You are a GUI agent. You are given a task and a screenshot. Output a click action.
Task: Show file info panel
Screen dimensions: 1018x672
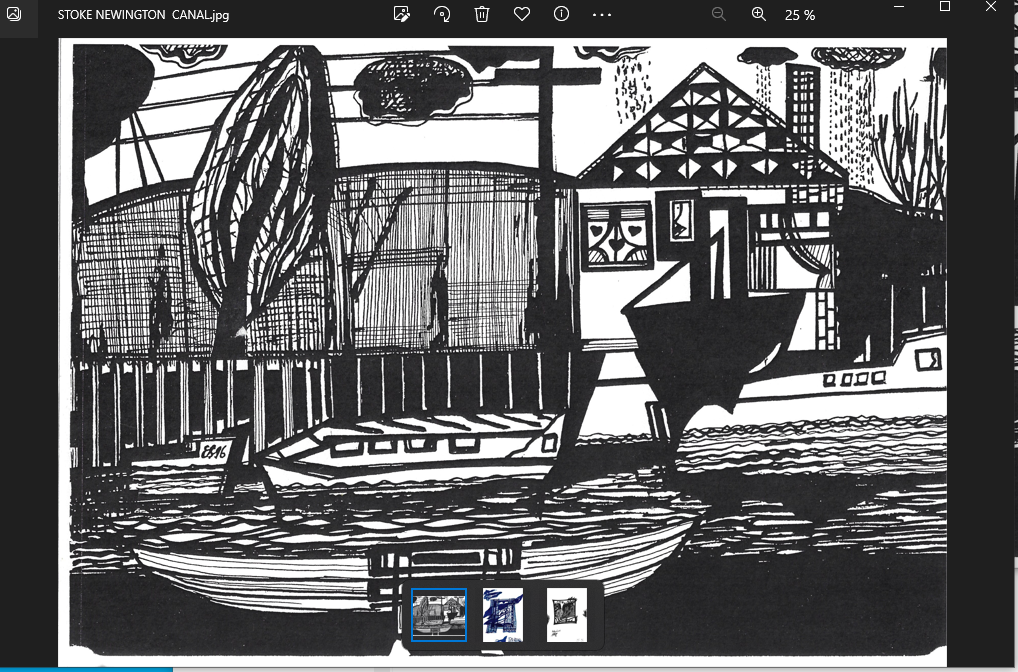(x=561, y=14)
